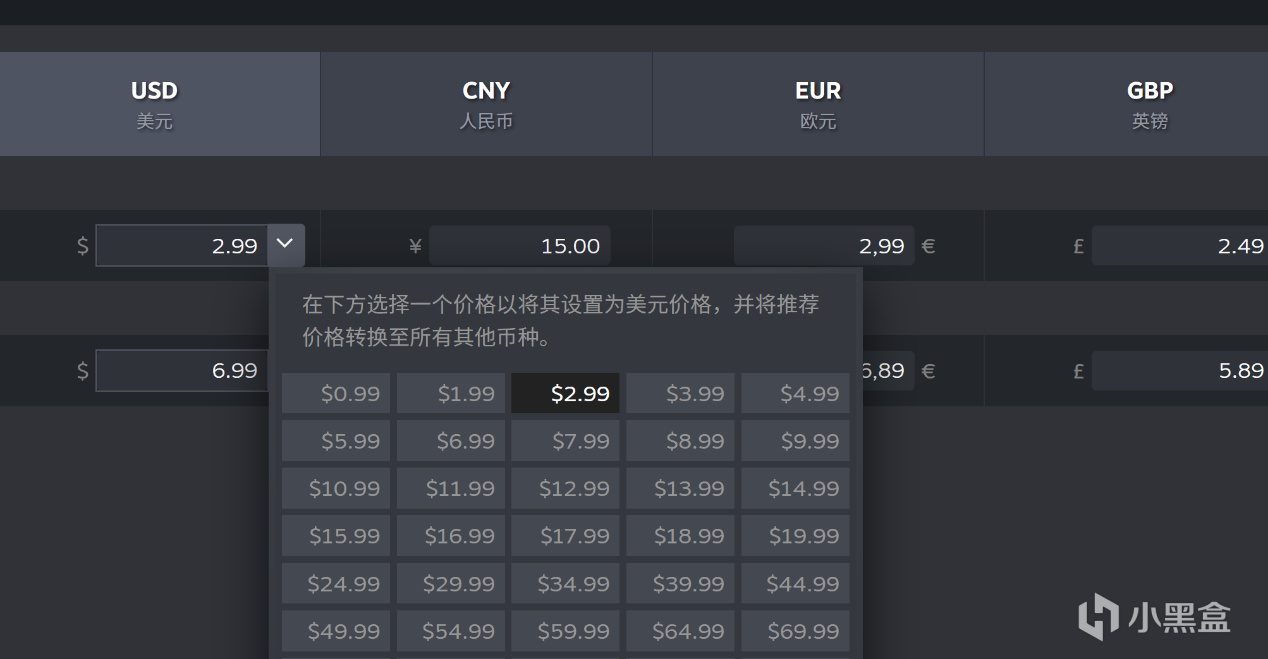Click the 15.00 CNY price field
Screen dimensions: 1268x659
coord(519,246)
